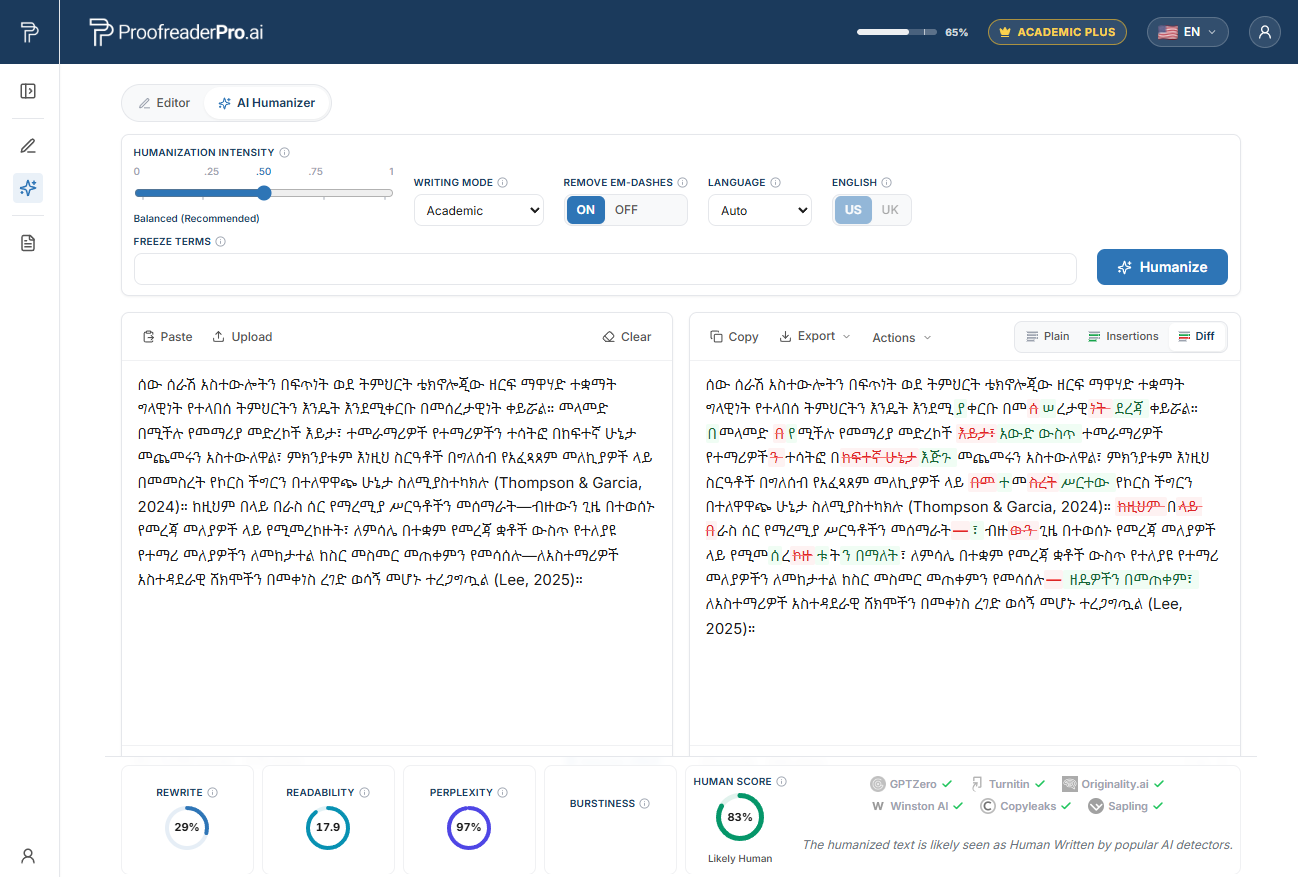Click the Sapling detector icon
The width and height of the screenshot is (1298, 877).
click(x=1096, y=806)
